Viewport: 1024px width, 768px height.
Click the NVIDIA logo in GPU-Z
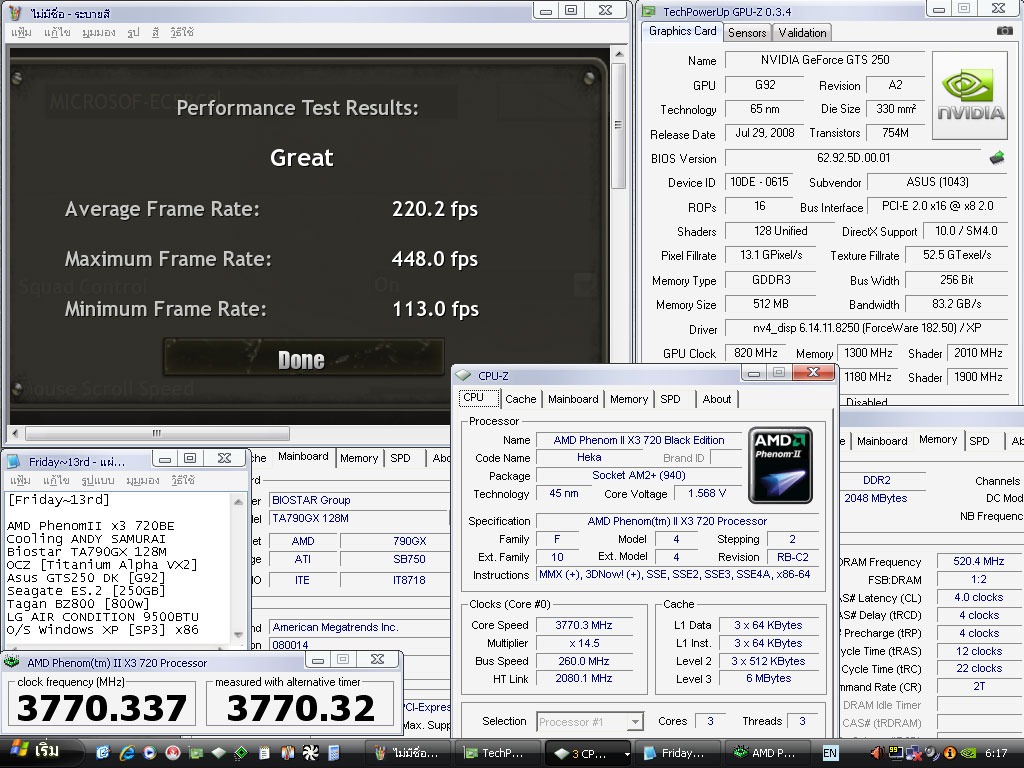point(970,95)
